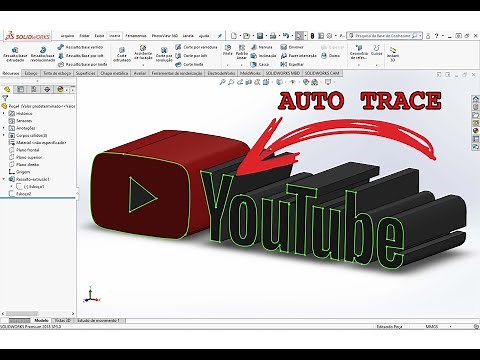
Task: Choose Corte por loft command
Action: (x=191, y=56)
